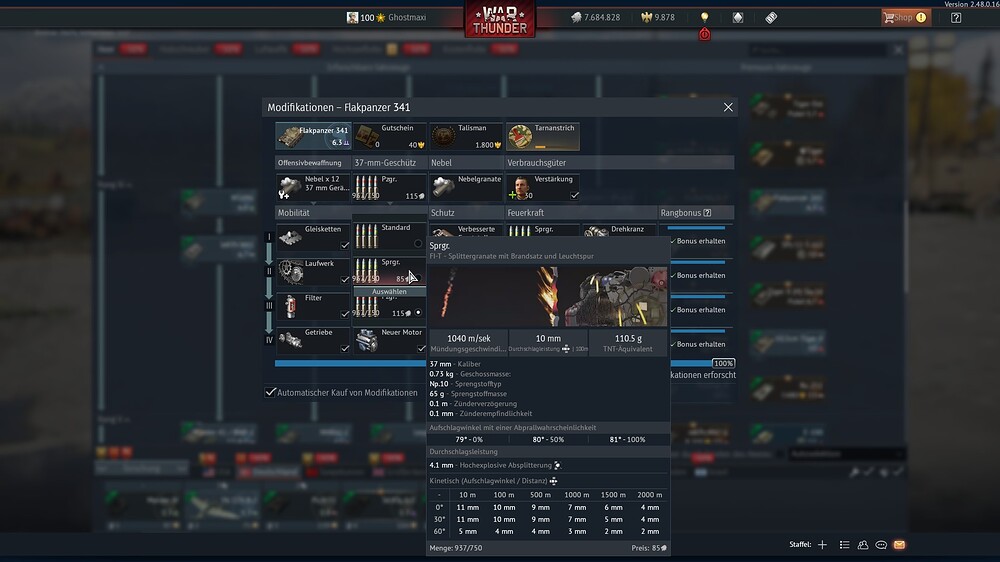
Task: Click the tier IV rank marker
Action: [x=269, y=340]
